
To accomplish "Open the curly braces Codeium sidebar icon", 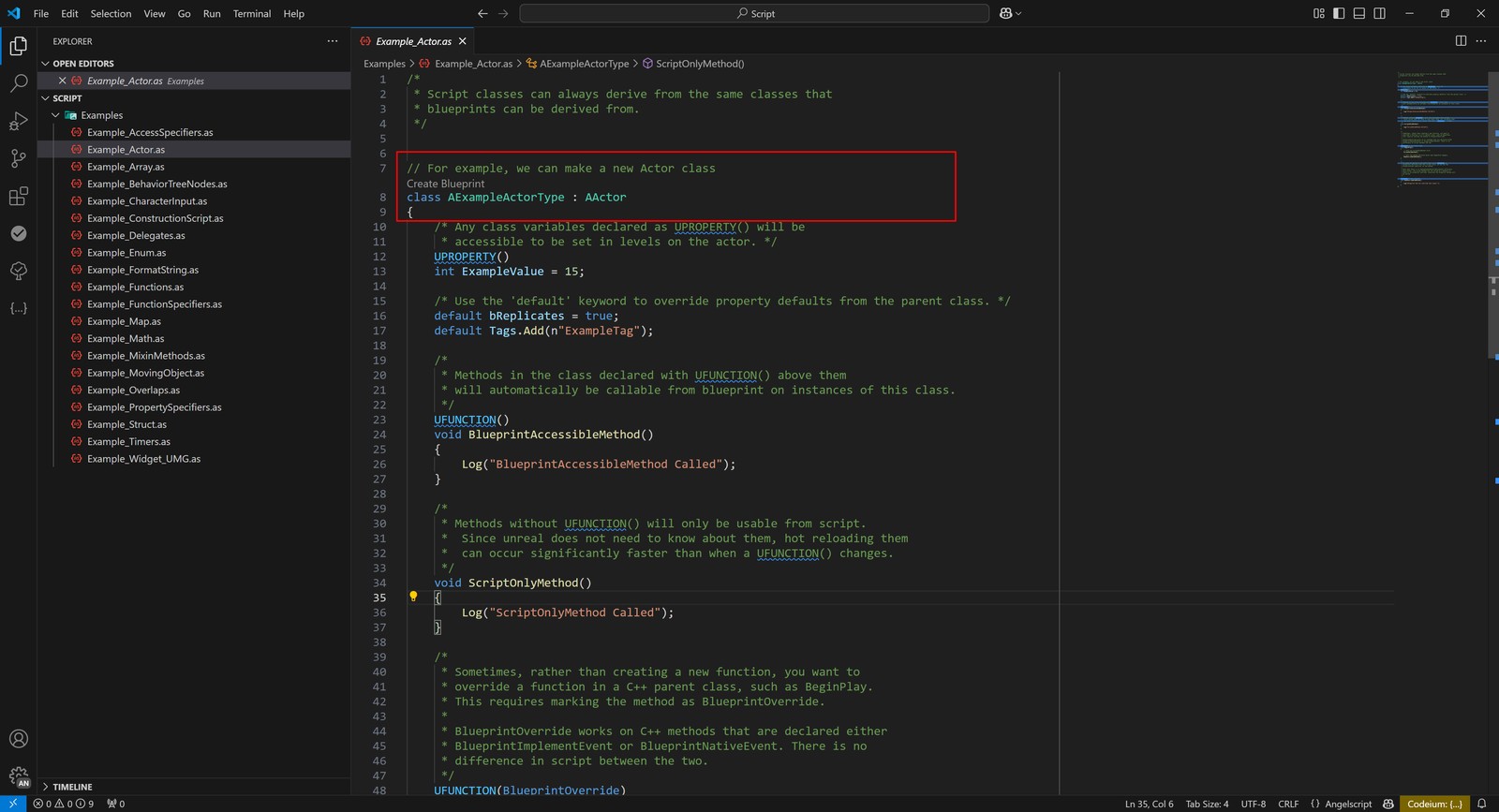I will (18, 308).
